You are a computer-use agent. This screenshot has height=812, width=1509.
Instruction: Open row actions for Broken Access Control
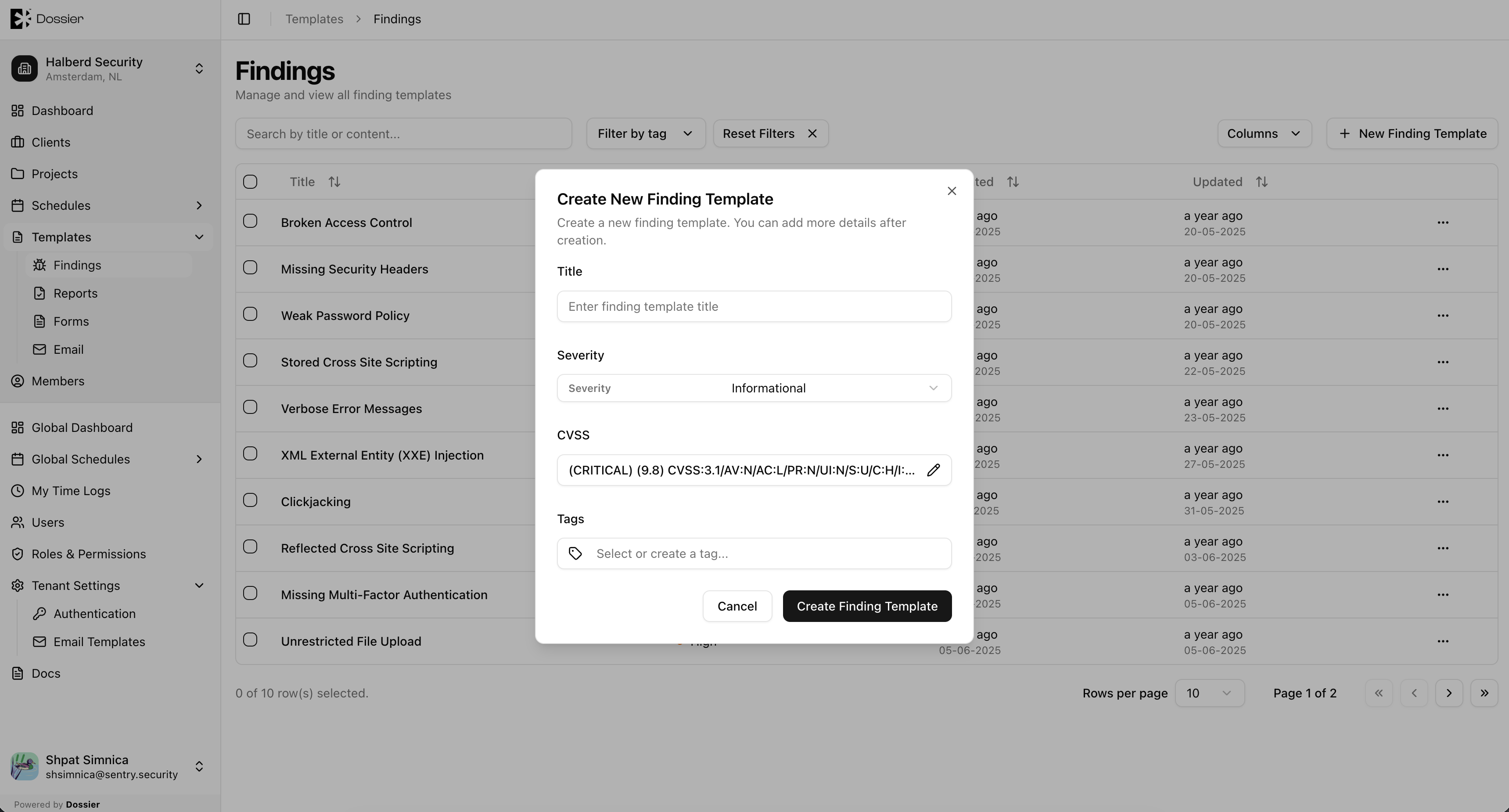click(x=1442, y=223)
